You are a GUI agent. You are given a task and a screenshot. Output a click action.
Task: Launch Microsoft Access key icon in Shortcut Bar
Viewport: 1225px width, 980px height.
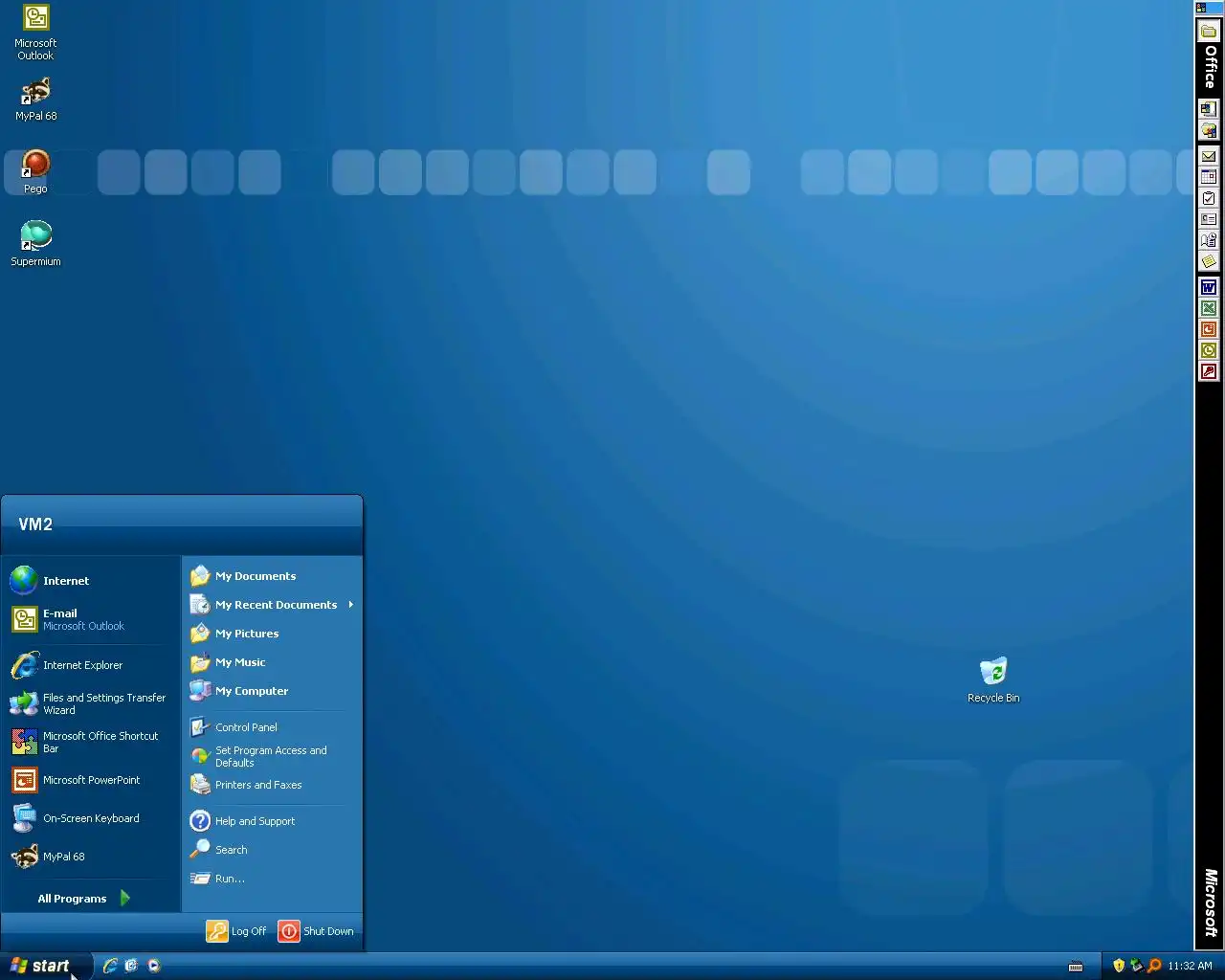click(x=1209, y=371)
